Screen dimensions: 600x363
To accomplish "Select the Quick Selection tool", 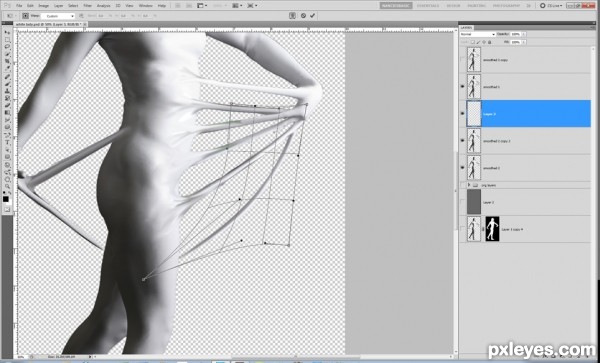I will pyautogui.click(x=7, y=54).
